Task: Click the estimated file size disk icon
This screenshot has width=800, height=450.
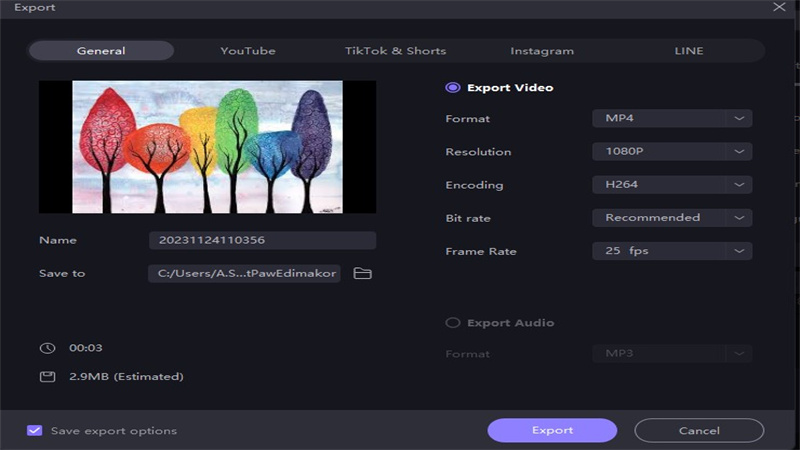Action: 47,377
